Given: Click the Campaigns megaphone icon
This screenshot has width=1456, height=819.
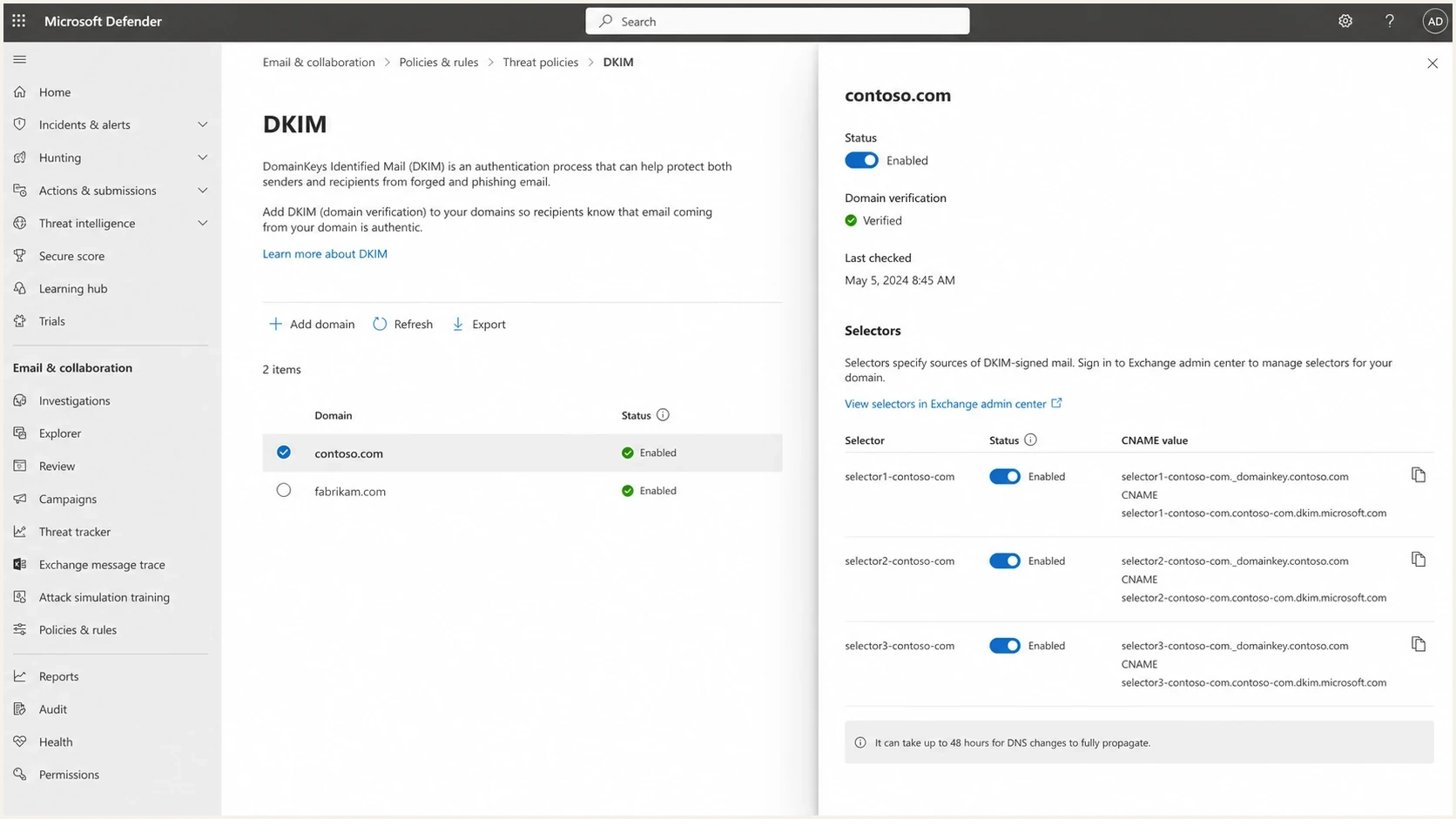Looking at the screenshot, I should [20, 499].
